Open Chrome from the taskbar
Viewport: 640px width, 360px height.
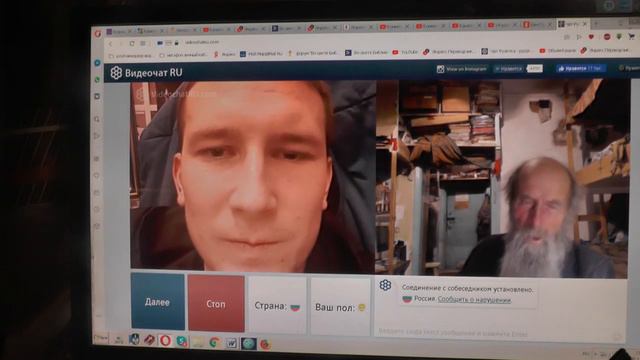coord(215,342)
